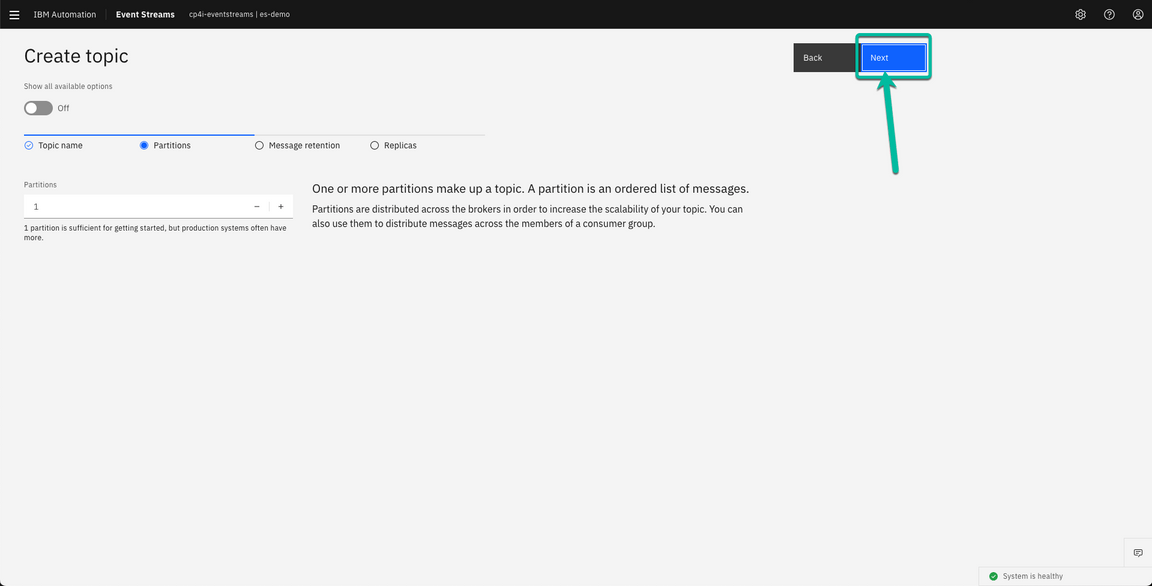Open the help icon

(1109, 14)
